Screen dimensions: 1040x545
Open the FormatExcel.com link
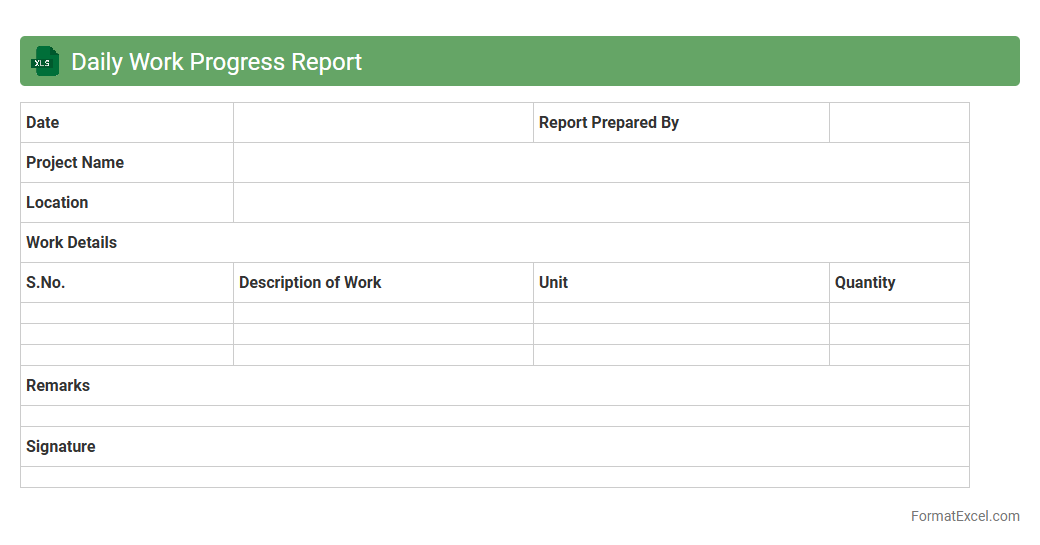(964, 516)
